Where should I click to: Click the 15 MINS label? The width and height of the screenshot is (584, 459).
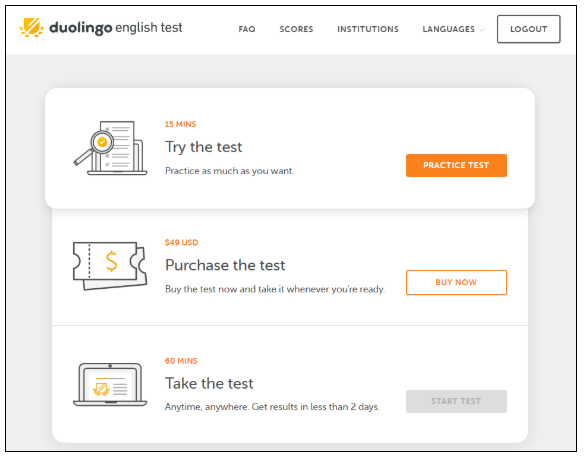(181, 124)
